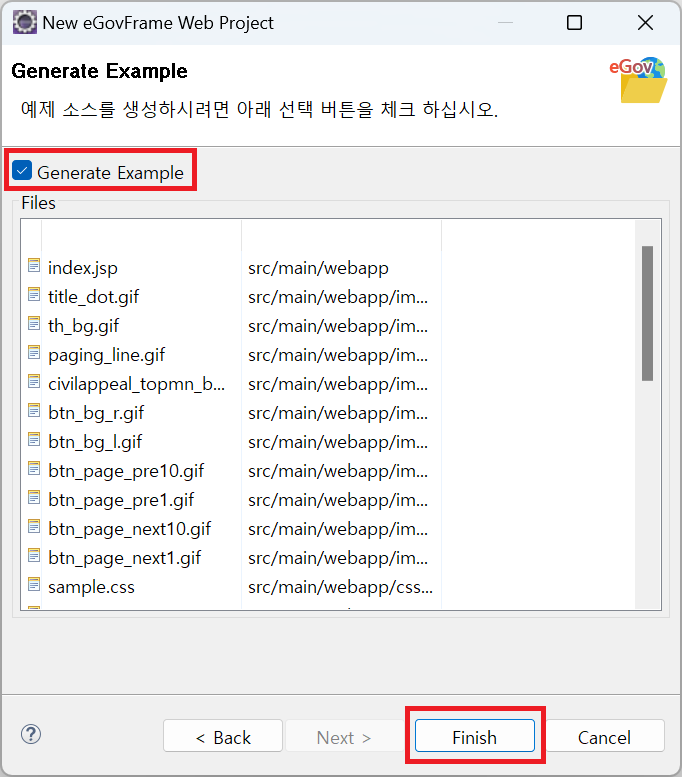Go back with the Back button
This screenshot has height=777, width=682.
tap(223, 737)
